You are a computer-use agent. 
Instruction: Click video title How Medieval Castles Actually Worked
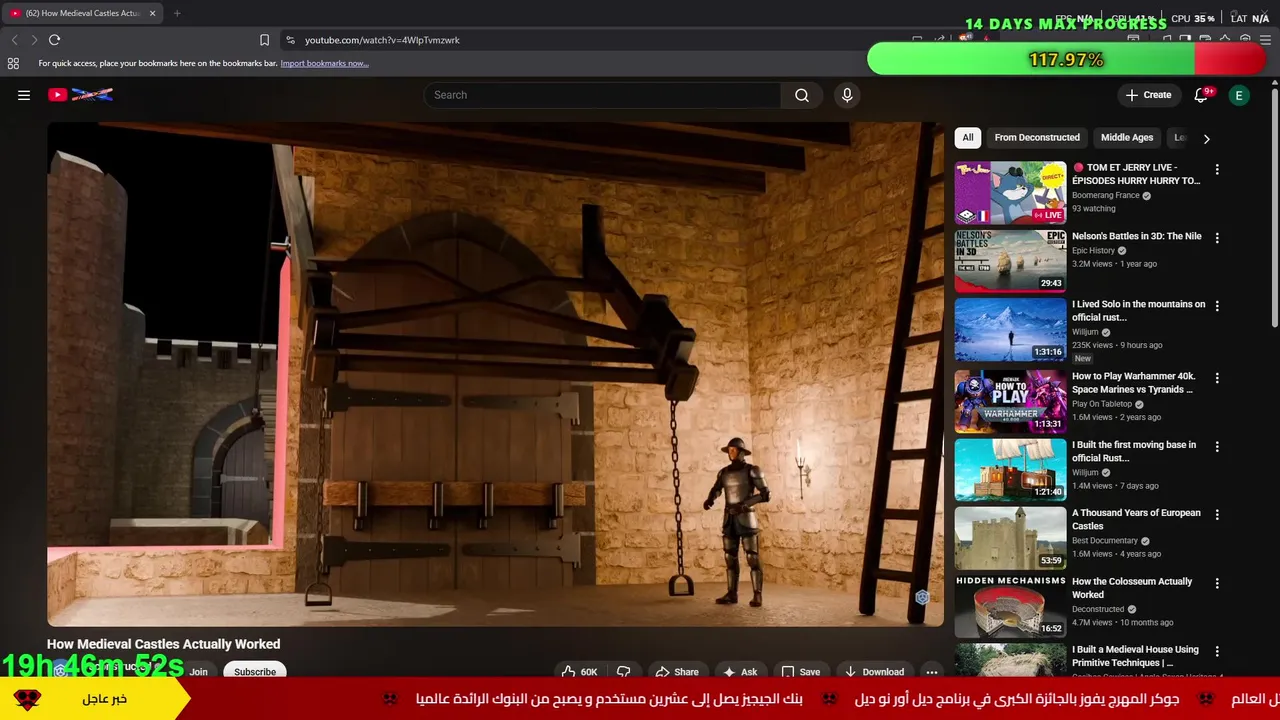pos(163,644)
